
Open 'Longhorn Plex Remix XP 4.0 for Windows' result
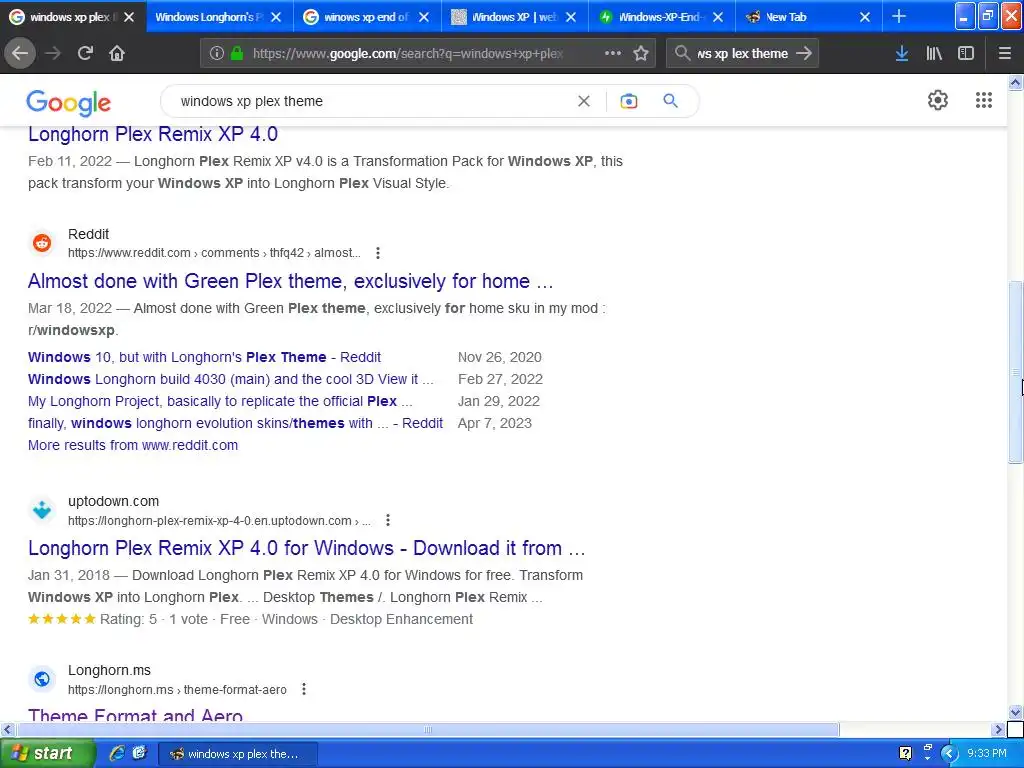point(306,549)
